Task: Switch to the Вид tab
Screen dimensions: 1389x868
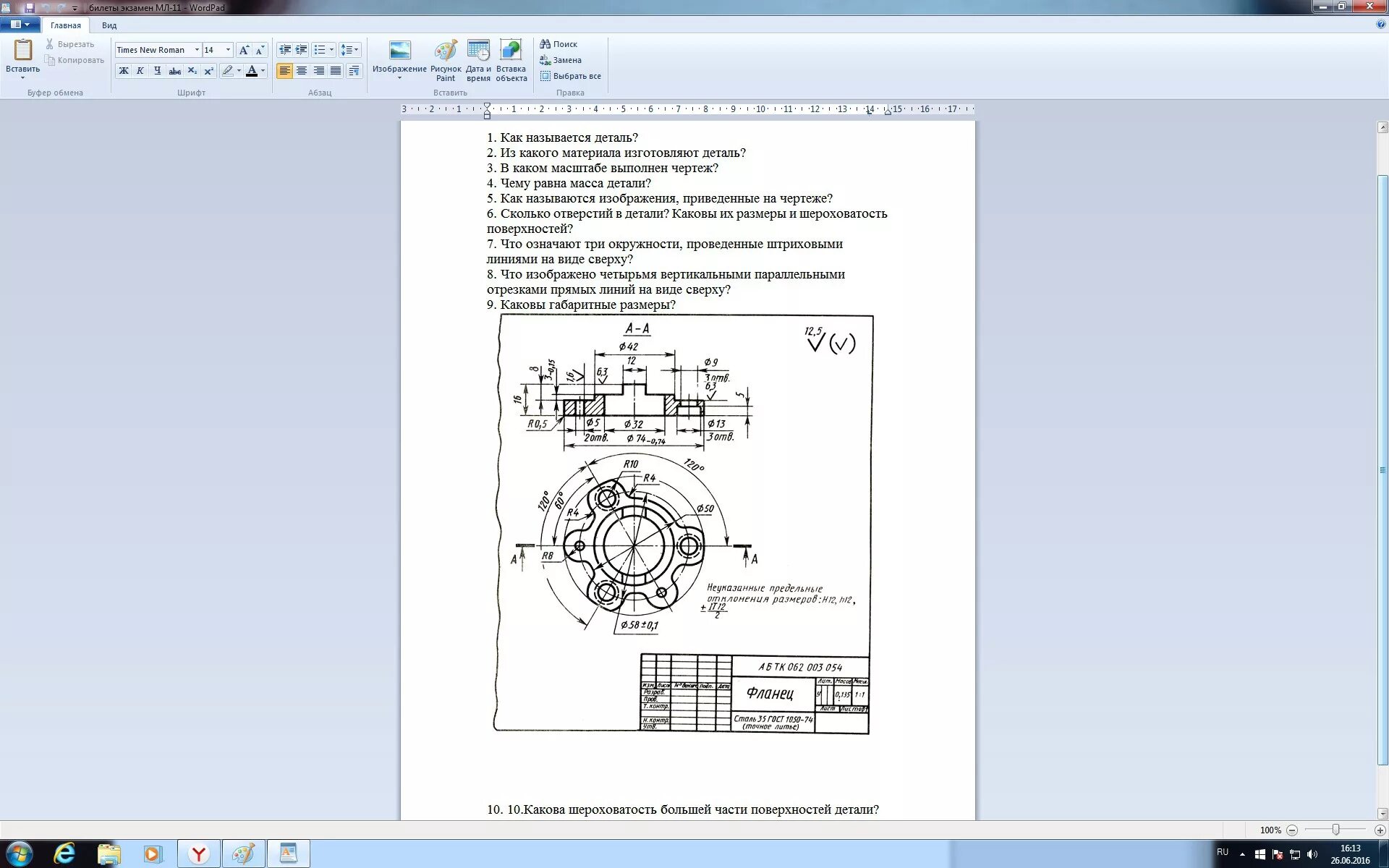Action: (109, 25)
